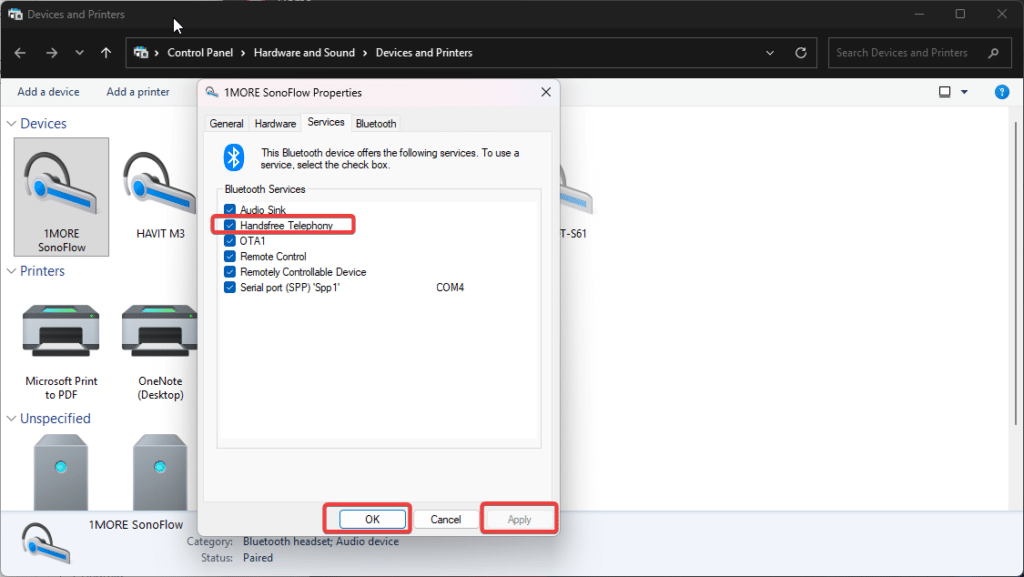Open view options dropdown arrow
Screen dimensions: 1024x577
(x=964, y=92)
